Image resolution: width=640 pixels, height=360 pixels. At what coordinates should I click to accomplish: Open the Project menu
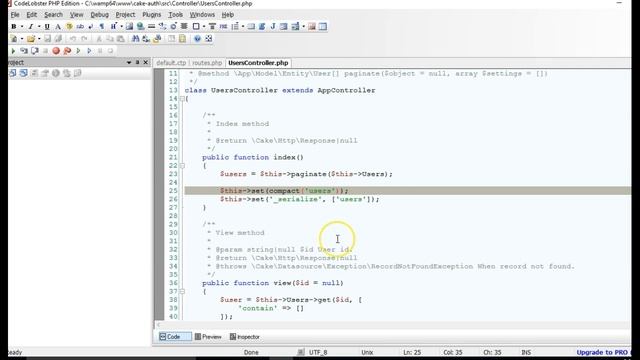(x=125, y=15)
